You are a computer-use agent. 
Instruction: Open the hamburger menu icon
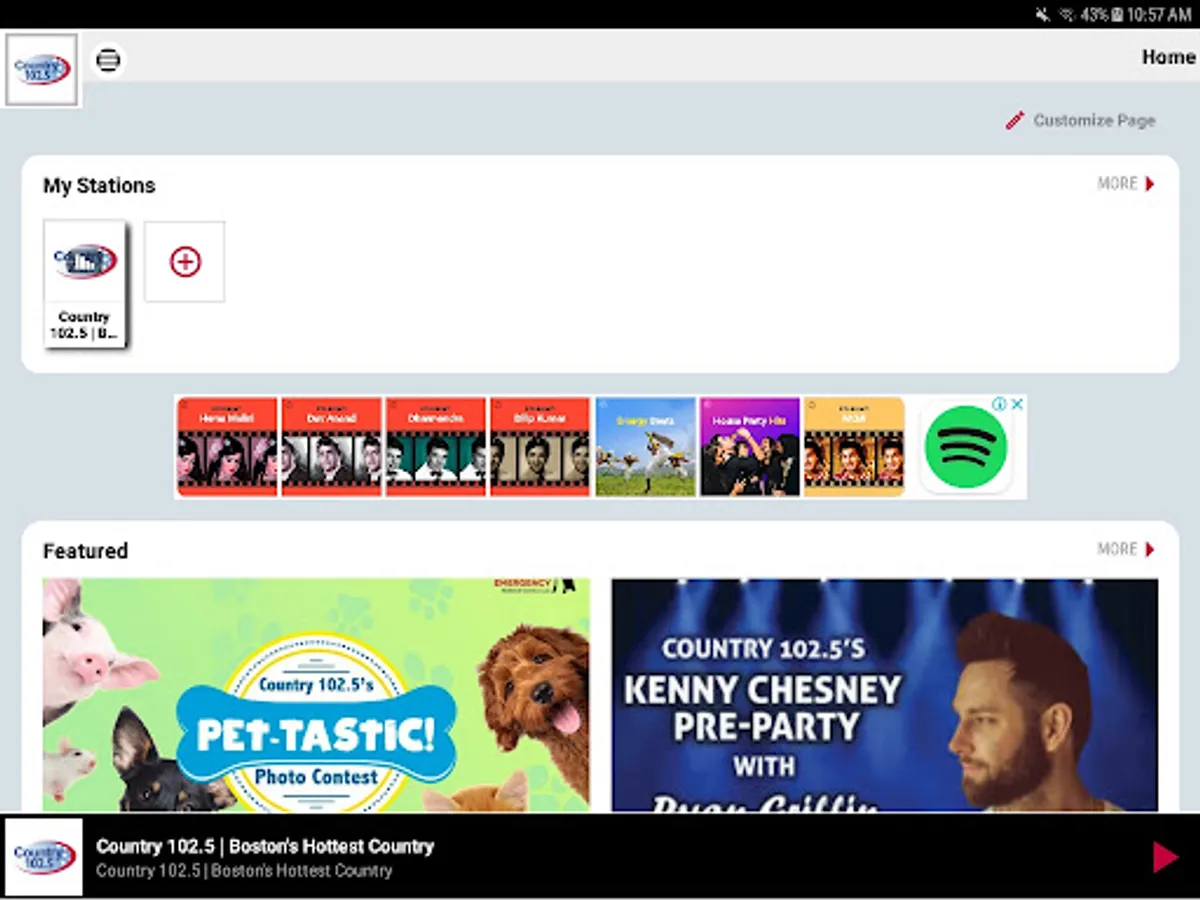(x=108, y=60)
